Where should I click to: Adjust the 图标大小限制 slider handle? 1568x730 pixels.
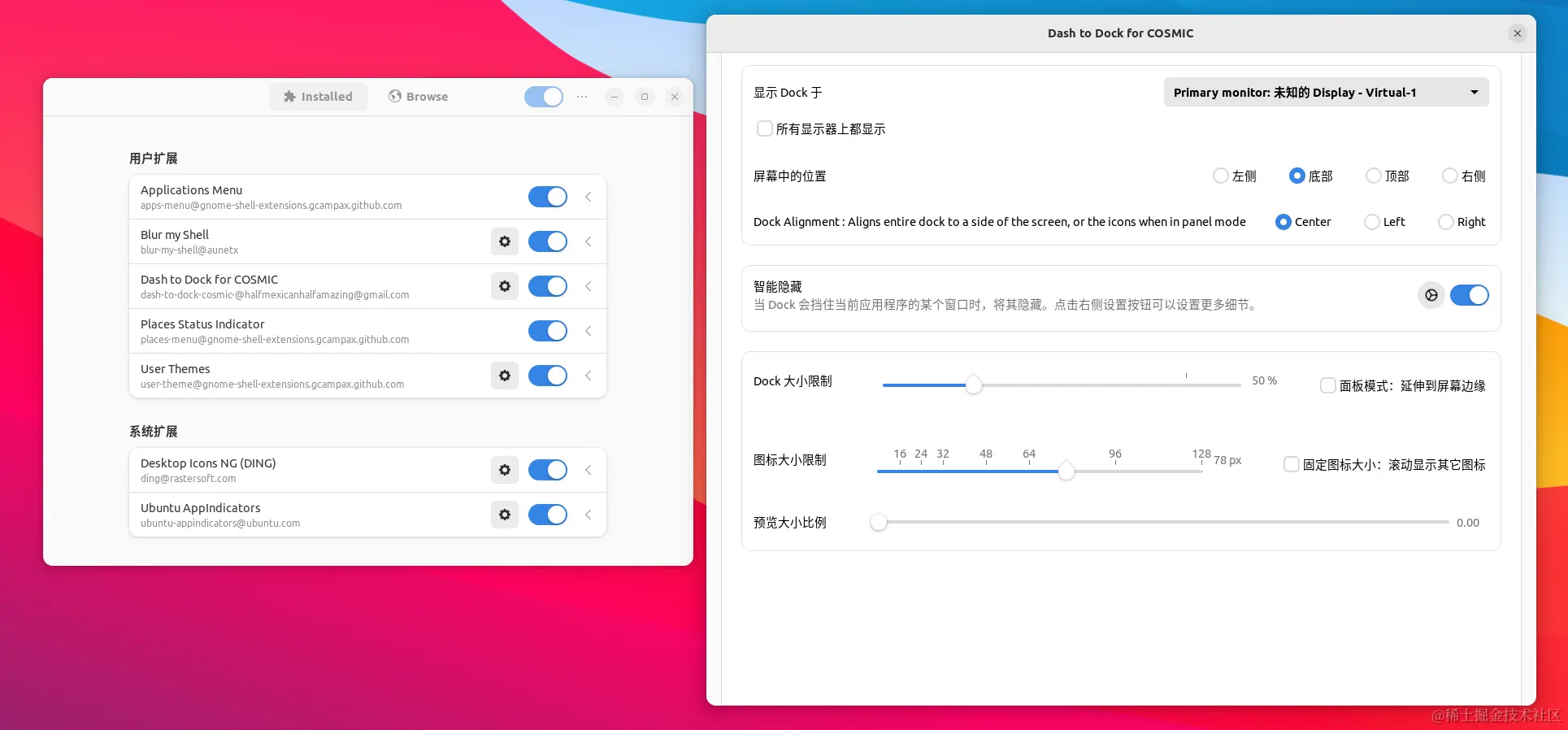click(x=1066, y=471)
